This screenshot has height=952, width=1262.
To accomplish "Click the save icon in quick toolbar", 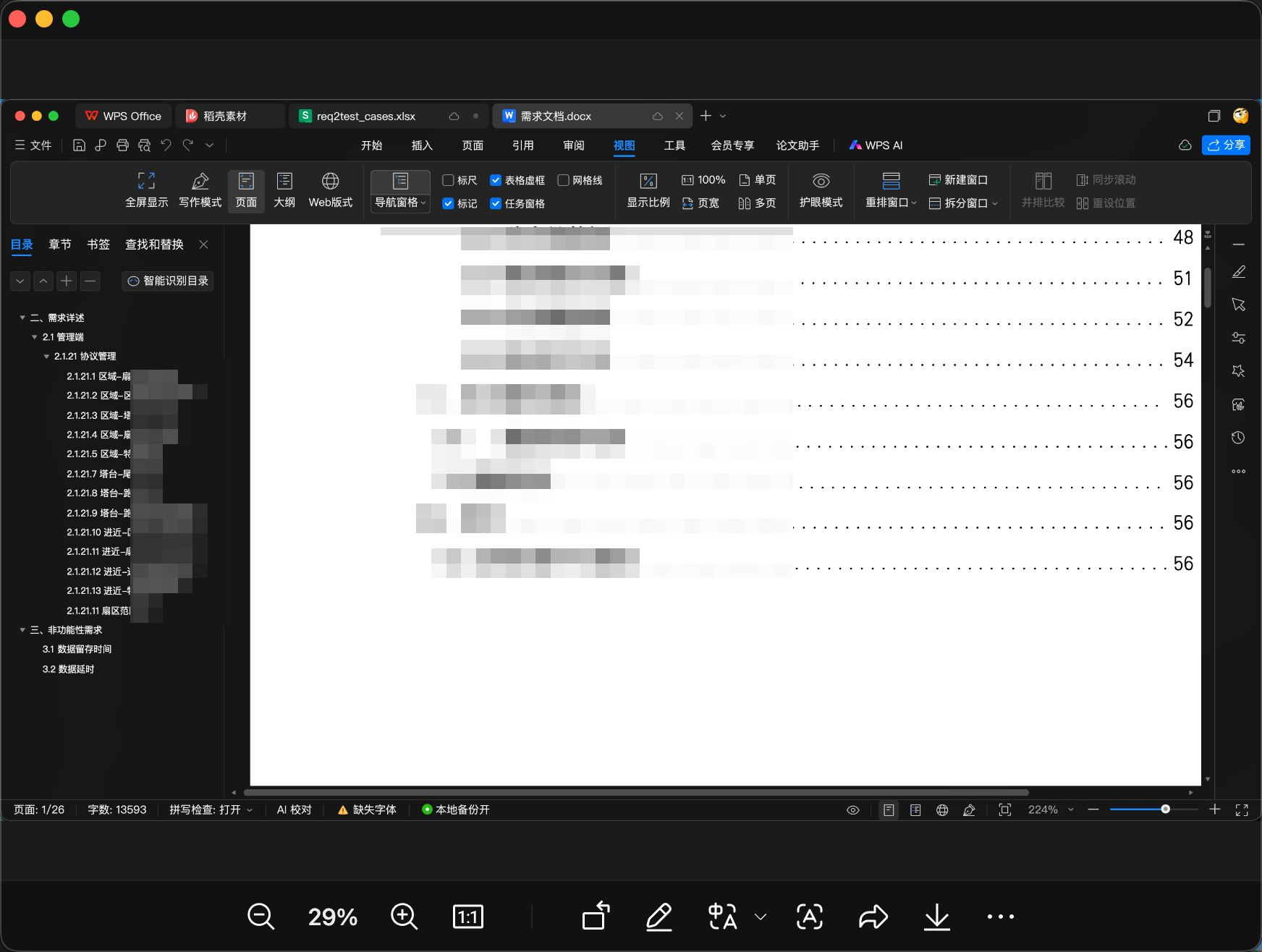I will click(79, 145).
